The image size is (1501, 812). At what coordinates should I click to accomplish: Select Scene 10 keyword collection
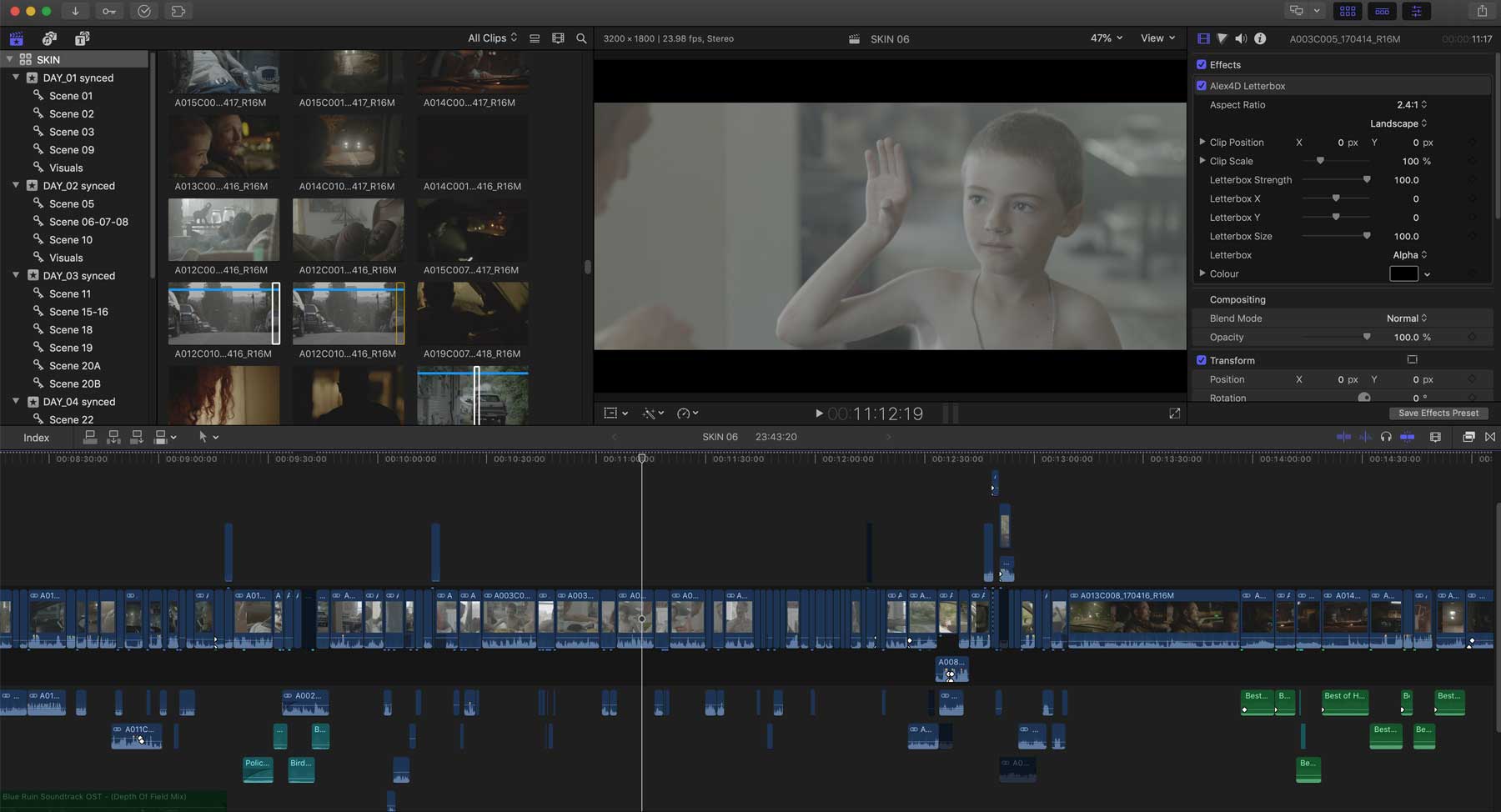click(x=71, y=240)
